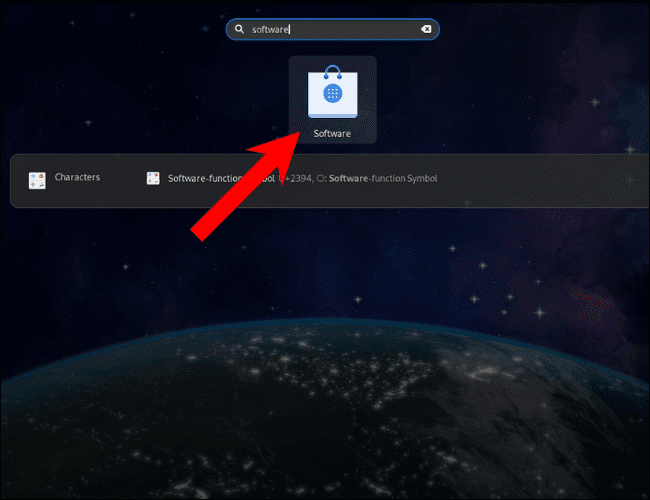Click the clear search text button
650x500 pixels.
tap(426, 29)
